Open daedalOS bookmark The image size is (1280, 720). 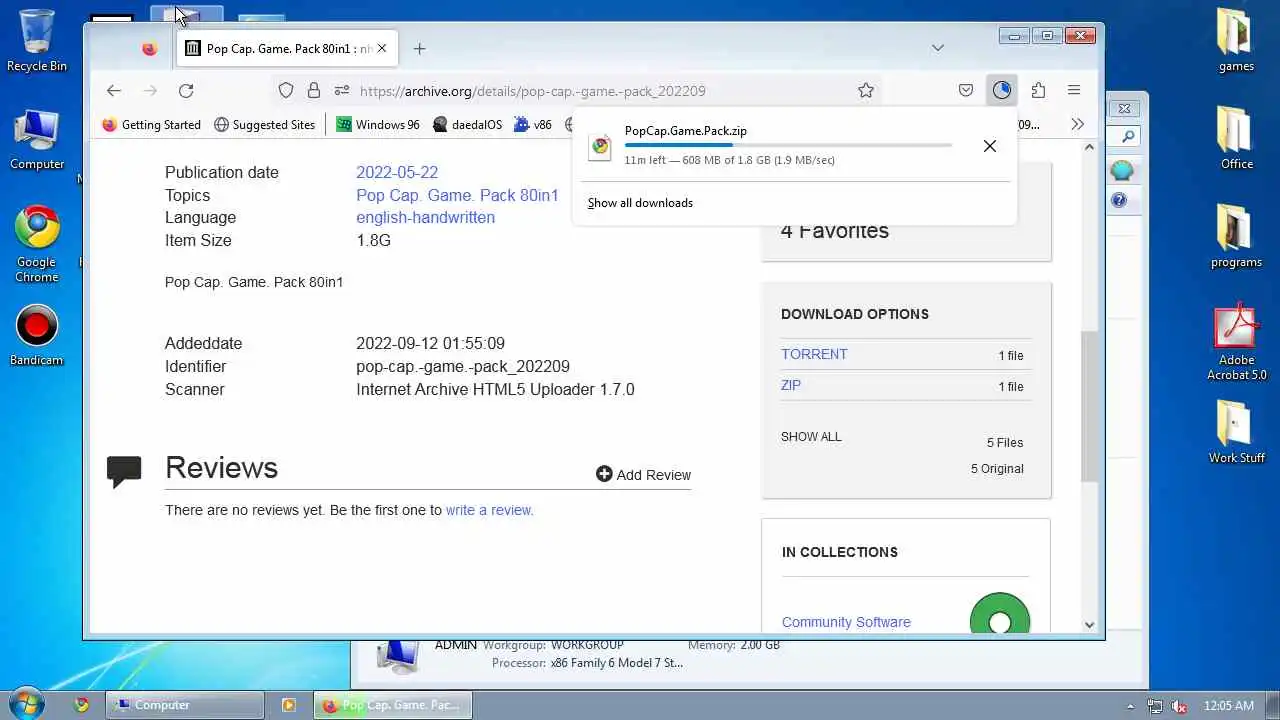click(x=468, y=125)
